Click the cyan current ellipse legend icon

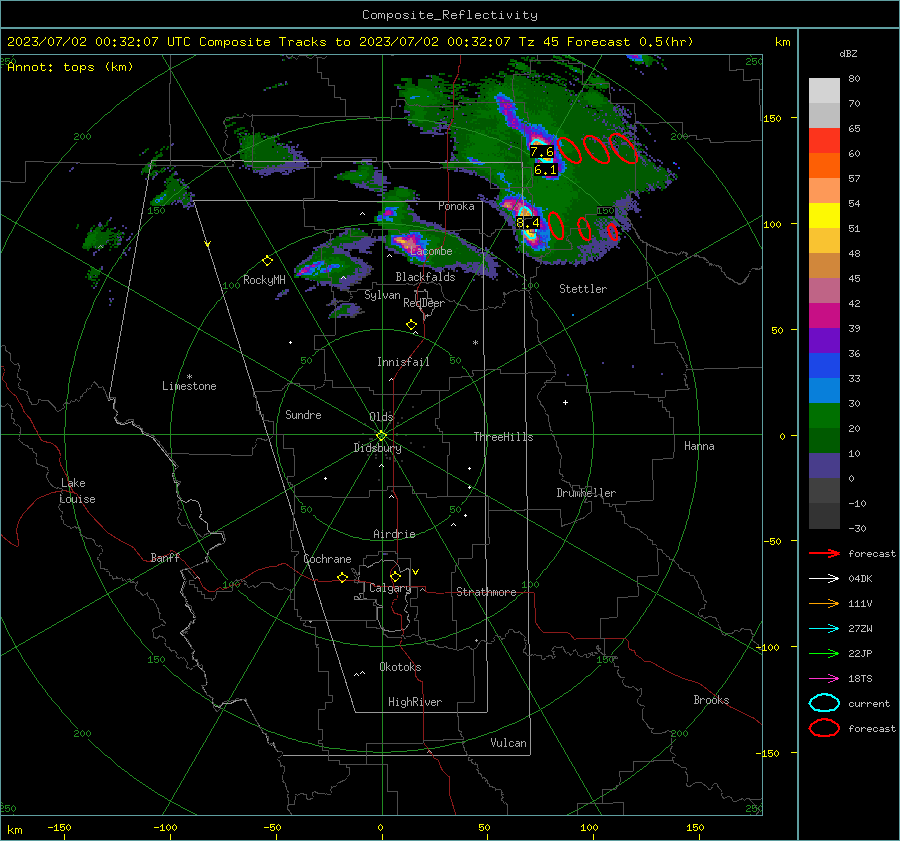tap(824, 703)
